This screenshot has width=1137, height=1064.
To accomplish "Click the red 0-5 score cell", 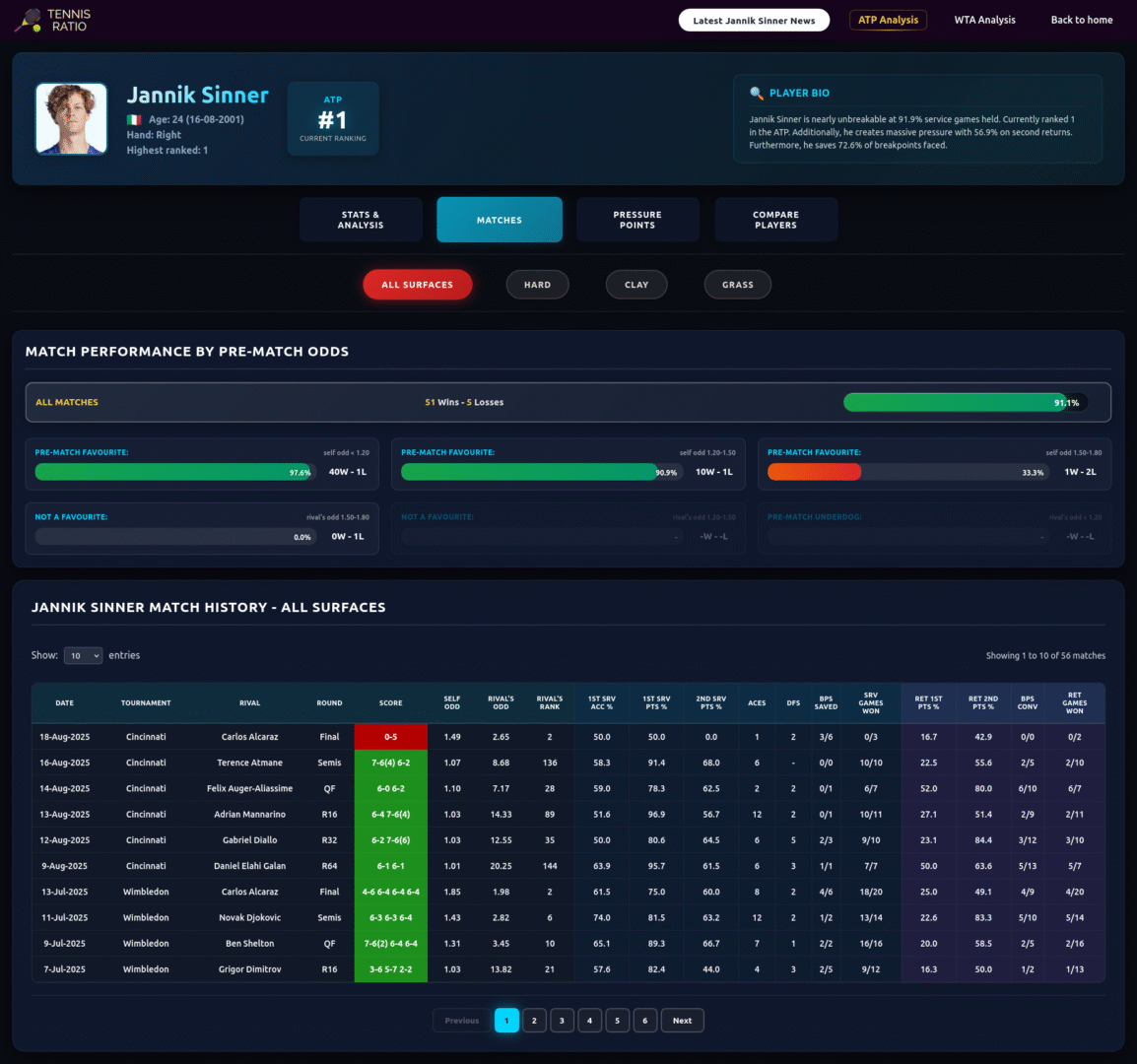I will pyautogui.click(x=390, y=737).
